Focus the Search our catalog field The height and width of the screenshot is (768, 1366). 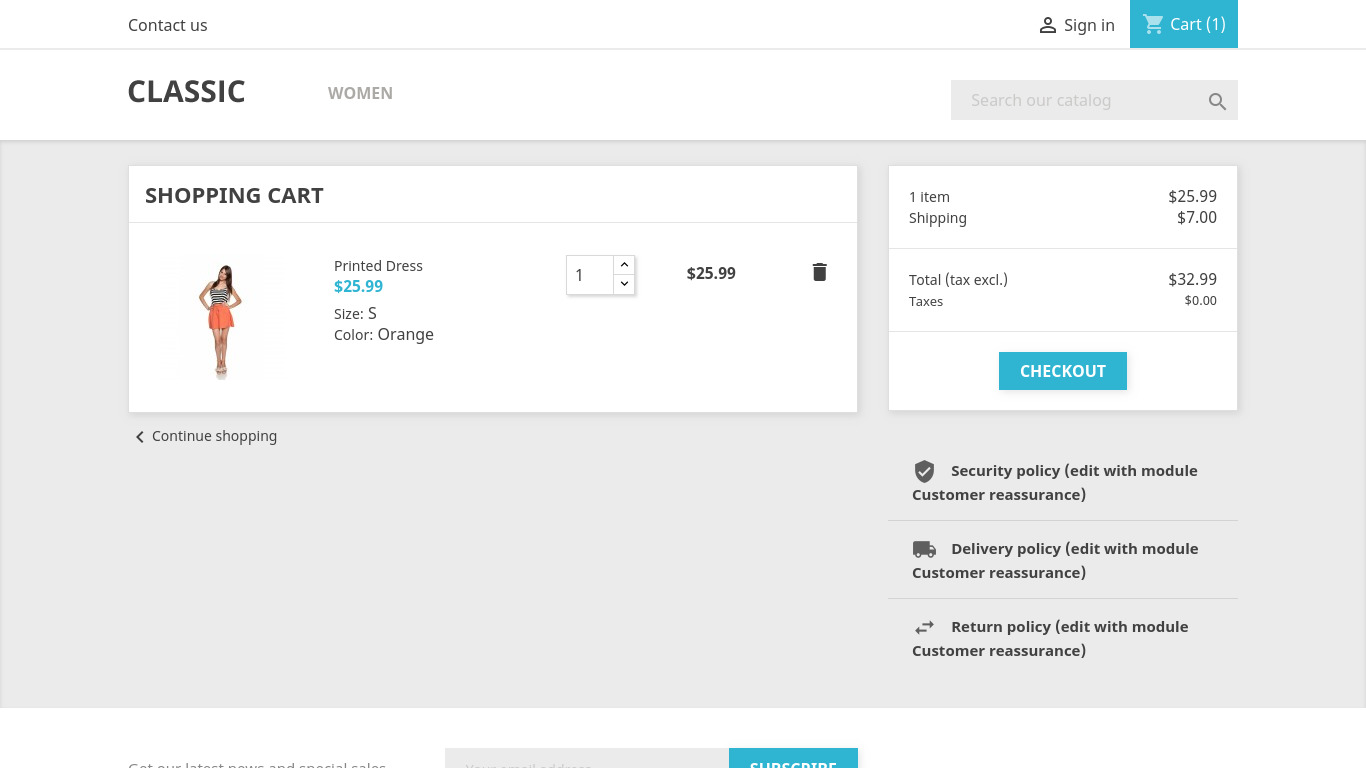[x=1075, y=100]
